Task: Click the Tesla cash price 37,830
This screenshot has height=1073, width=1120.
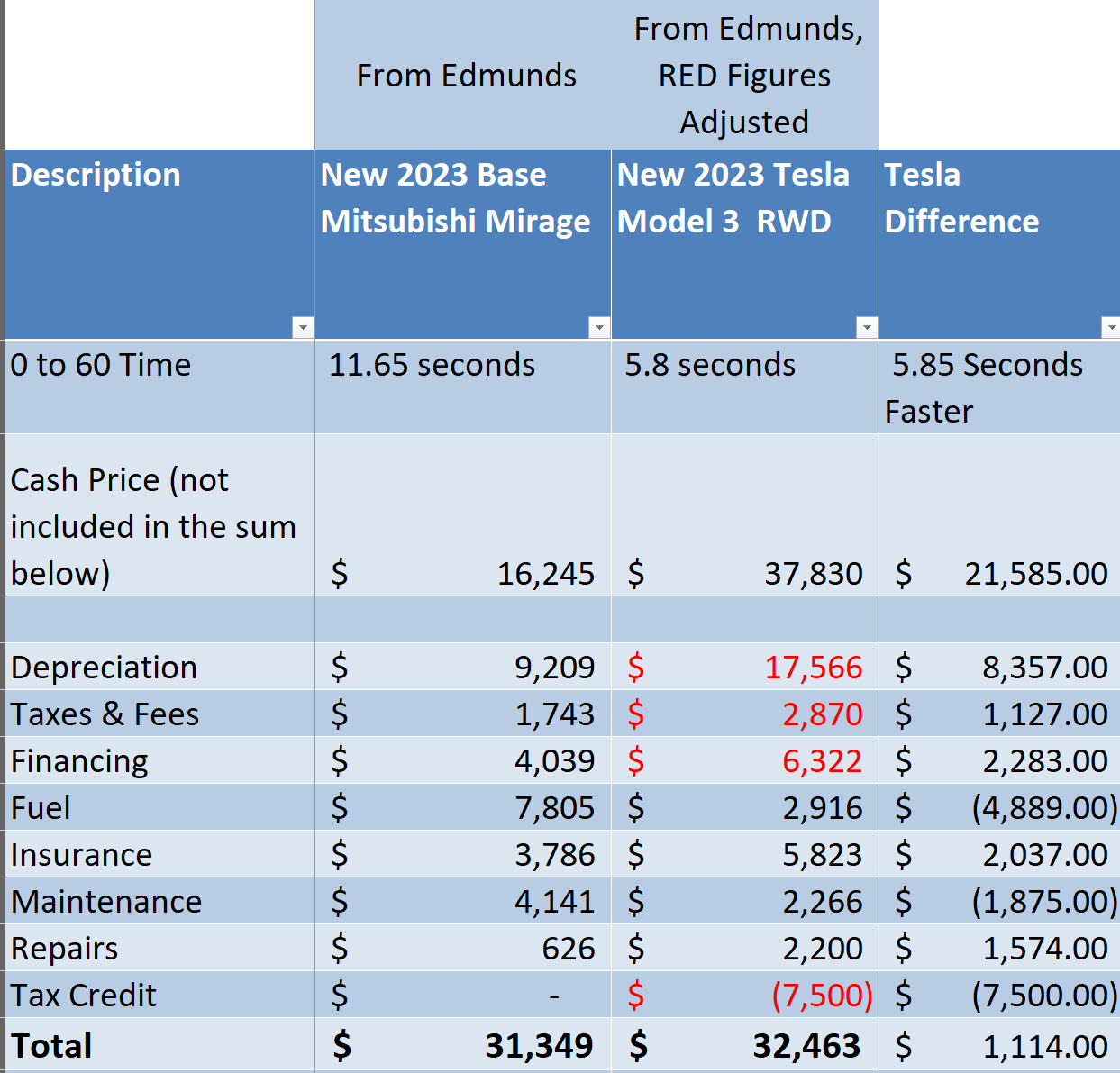Action: [814, 574]
